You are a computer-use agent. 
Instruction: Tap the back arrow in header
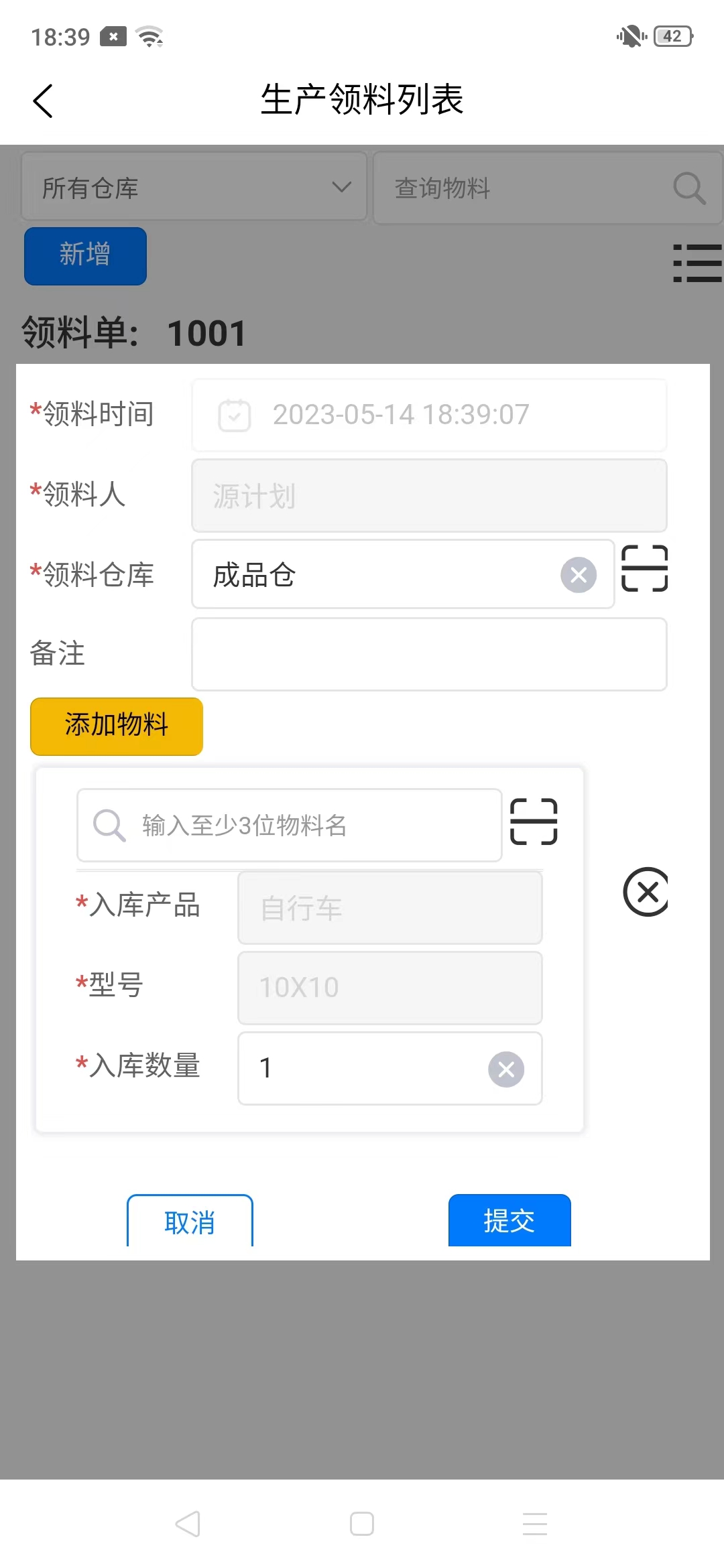click(x=43, y=101)
